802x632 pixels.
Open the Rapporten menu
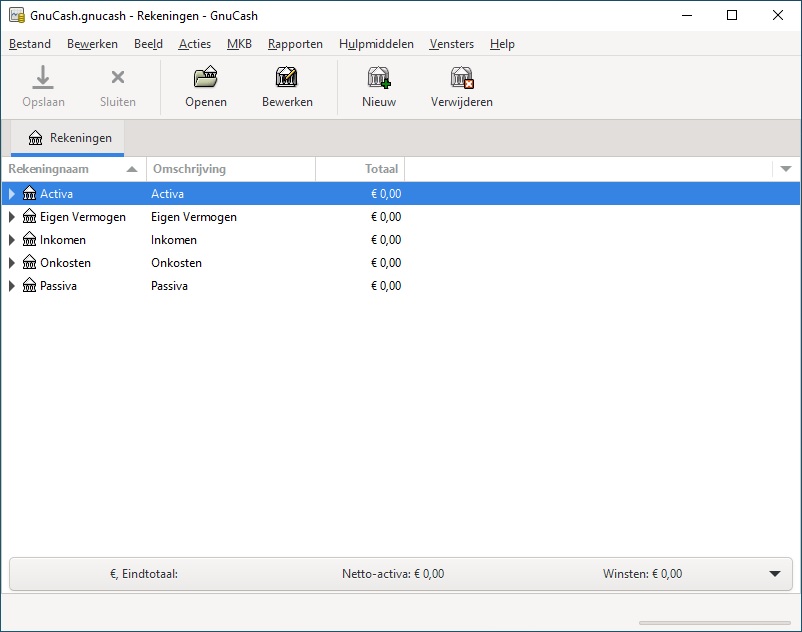click(x=295, y=44)
